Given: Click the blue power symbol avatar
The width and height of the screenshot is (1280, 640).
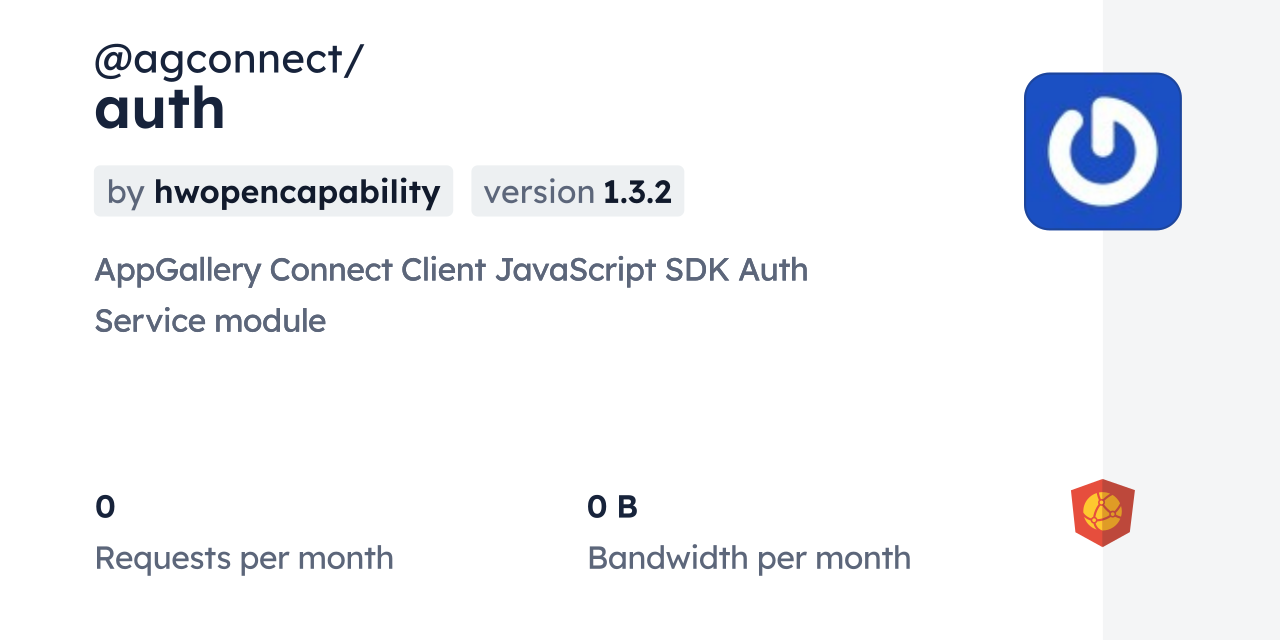Looking at the screenshot, I should [x=1102, y=151].
